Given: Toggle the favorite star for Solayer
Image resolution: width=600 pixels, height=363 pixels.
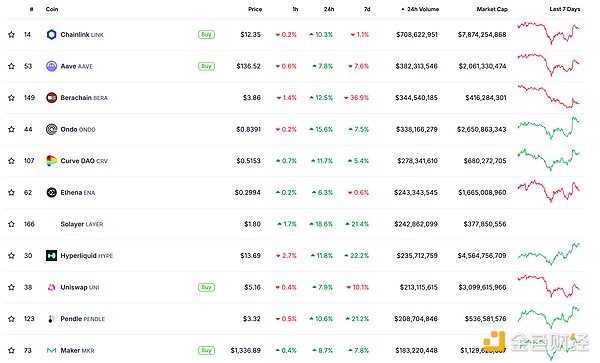Looking at the screenshot, I should [11, 224].
